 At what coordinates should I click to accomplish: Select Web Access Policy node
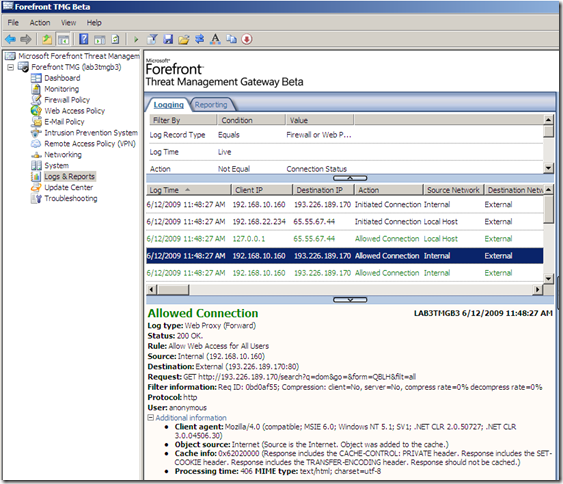[74, 111]
